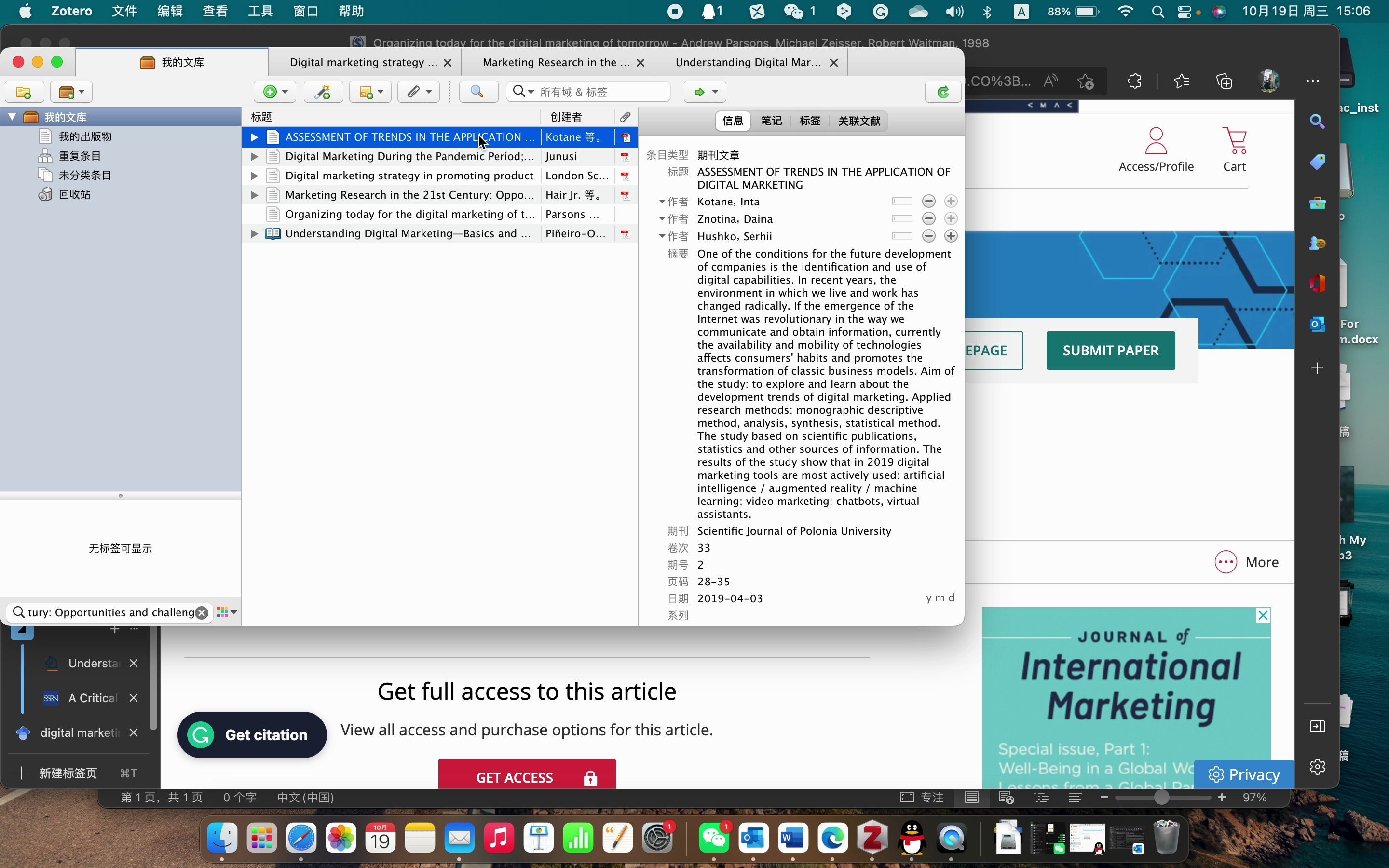Expand the Marketing Research in the 21st Century item
Viewport: 1389px width, 868px height.
(x=254, y=195)
